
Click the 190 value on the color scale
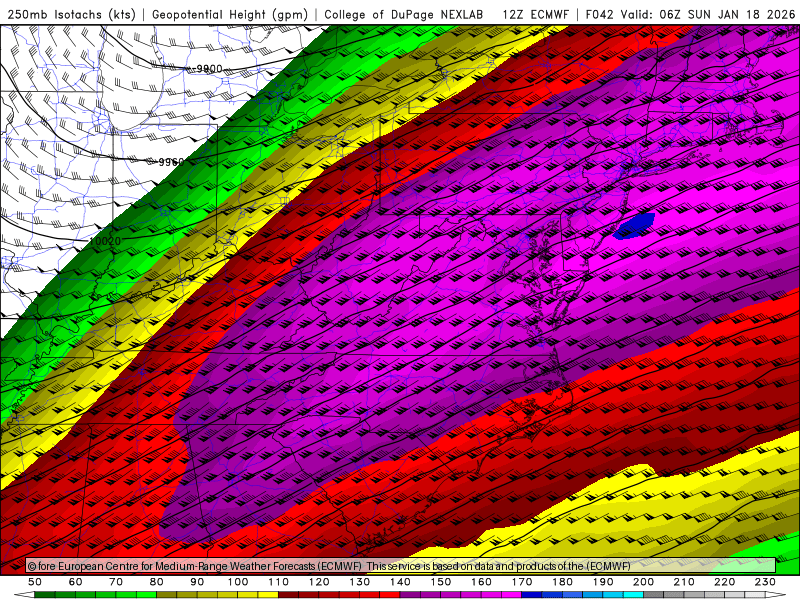(x=603, y=582)
